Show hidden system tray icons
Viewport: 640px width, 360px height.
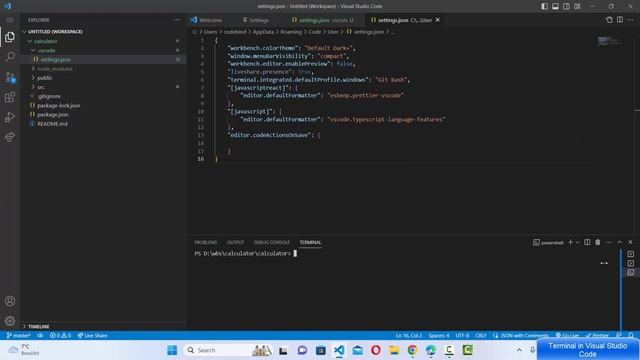tap(519, 350)
